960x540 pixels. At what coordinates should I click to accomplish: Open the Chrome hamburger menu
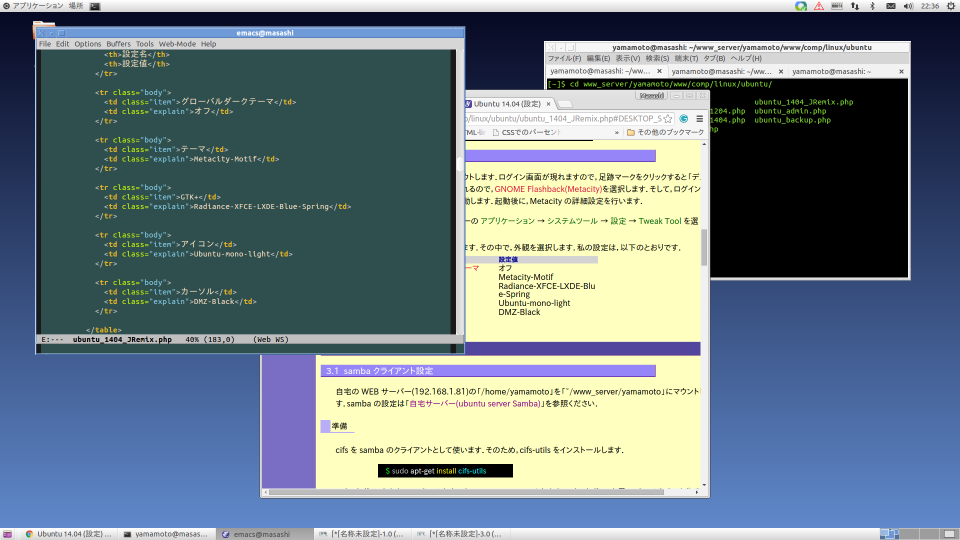699,119
